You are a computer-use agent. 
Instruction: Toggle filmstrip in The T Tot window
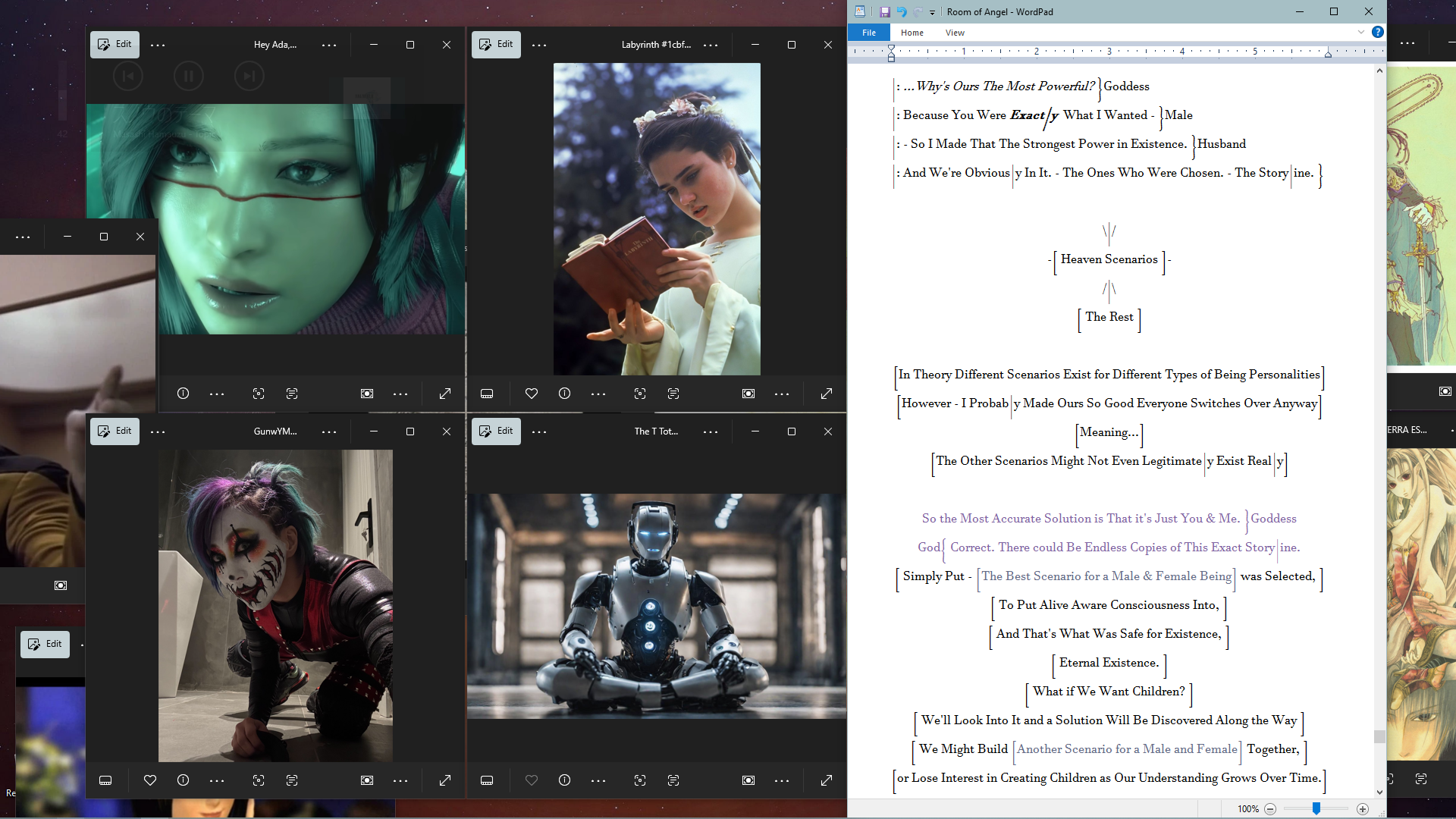[x=487, y=780]
